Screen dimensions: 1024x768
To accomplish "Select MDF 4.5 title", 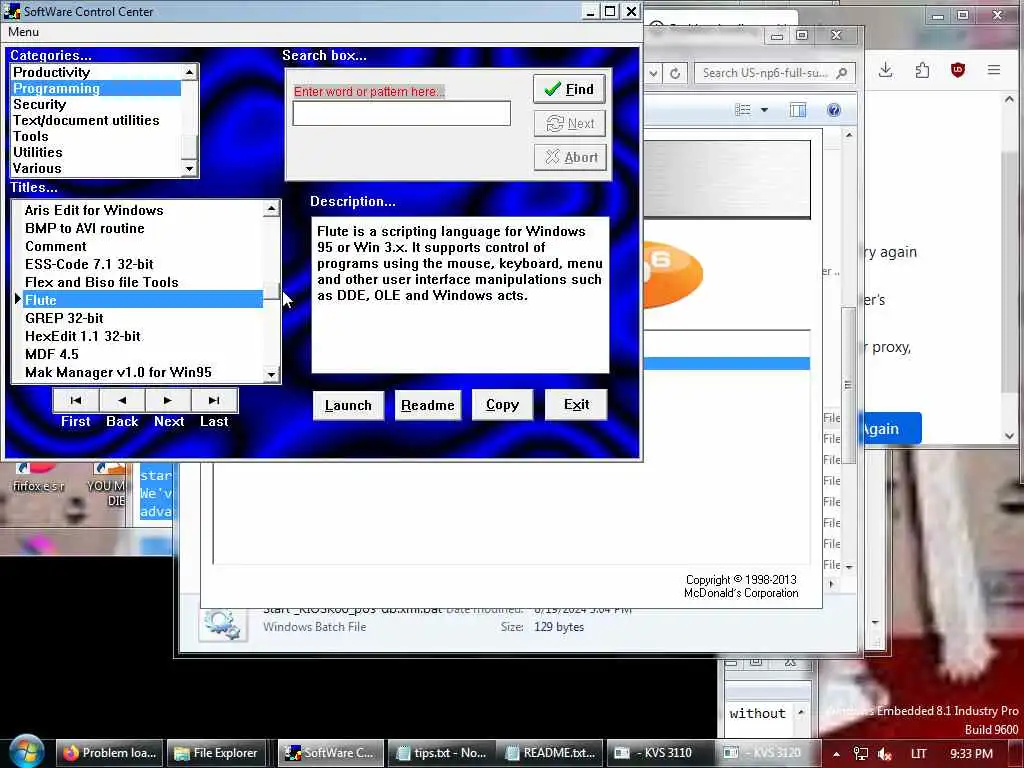I will [142, 354].
